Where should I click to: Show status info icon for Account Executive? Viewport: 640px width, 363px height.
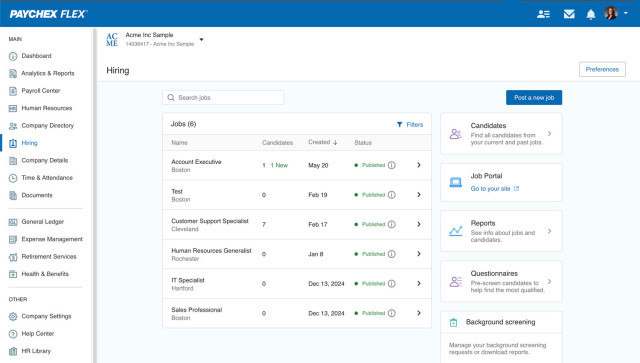[x=391, y=165]
